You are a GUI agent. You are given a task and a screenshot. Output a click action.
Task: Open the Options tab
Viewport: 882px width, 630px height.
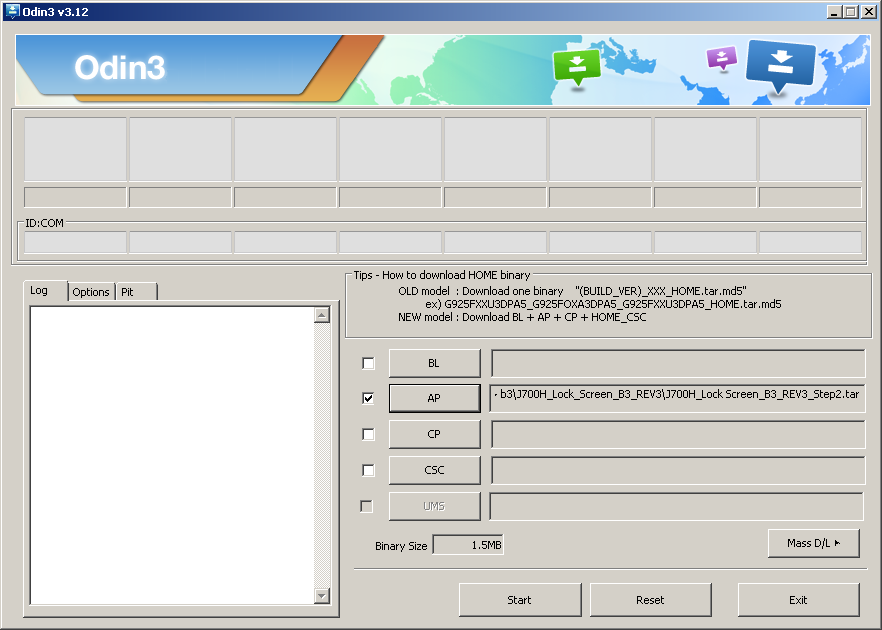pos(91,291)
